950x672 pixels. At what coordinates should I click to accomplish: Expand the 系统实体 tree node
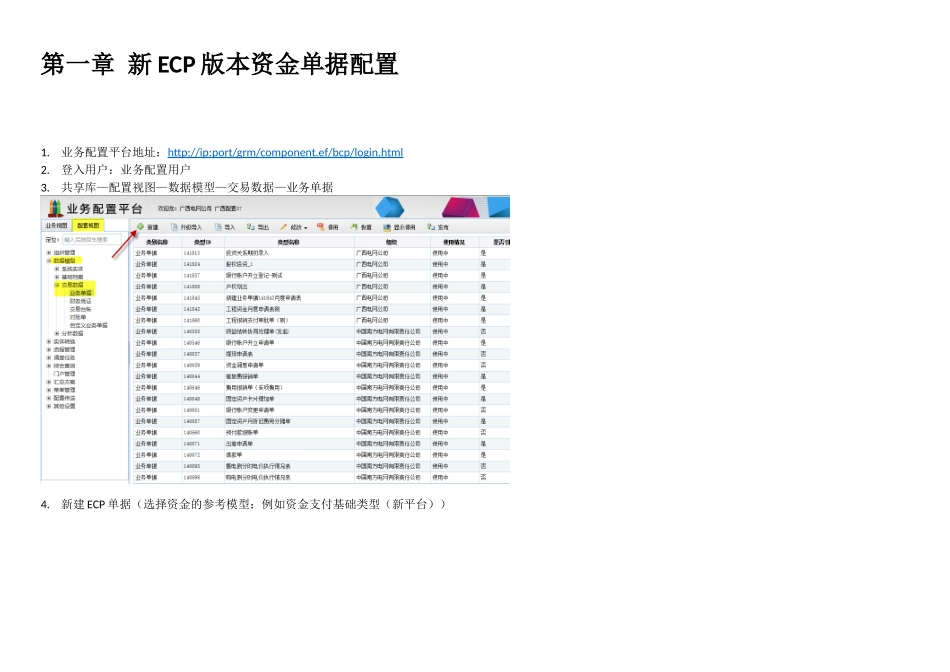click(57, 269)
